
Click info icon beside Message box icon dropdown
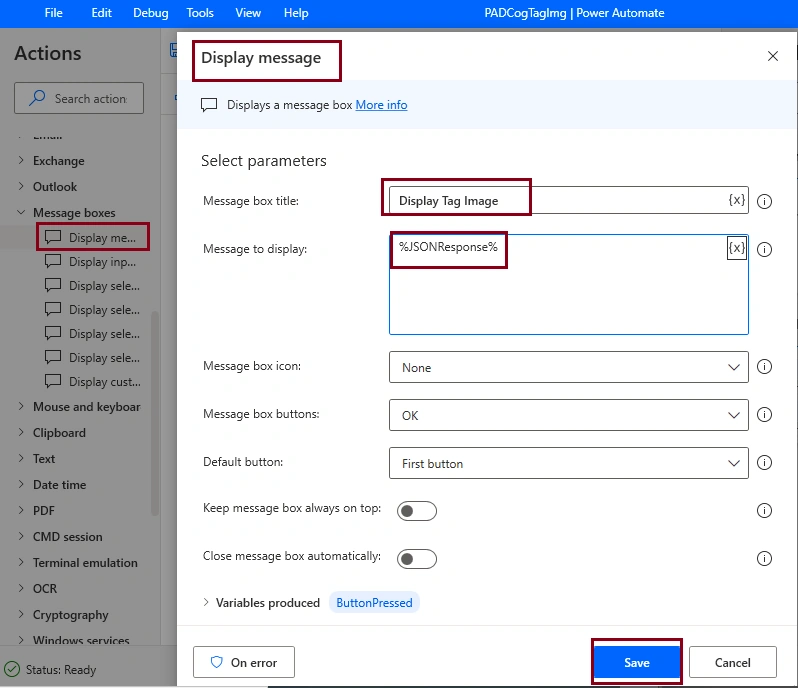click(x=764, y=366)
